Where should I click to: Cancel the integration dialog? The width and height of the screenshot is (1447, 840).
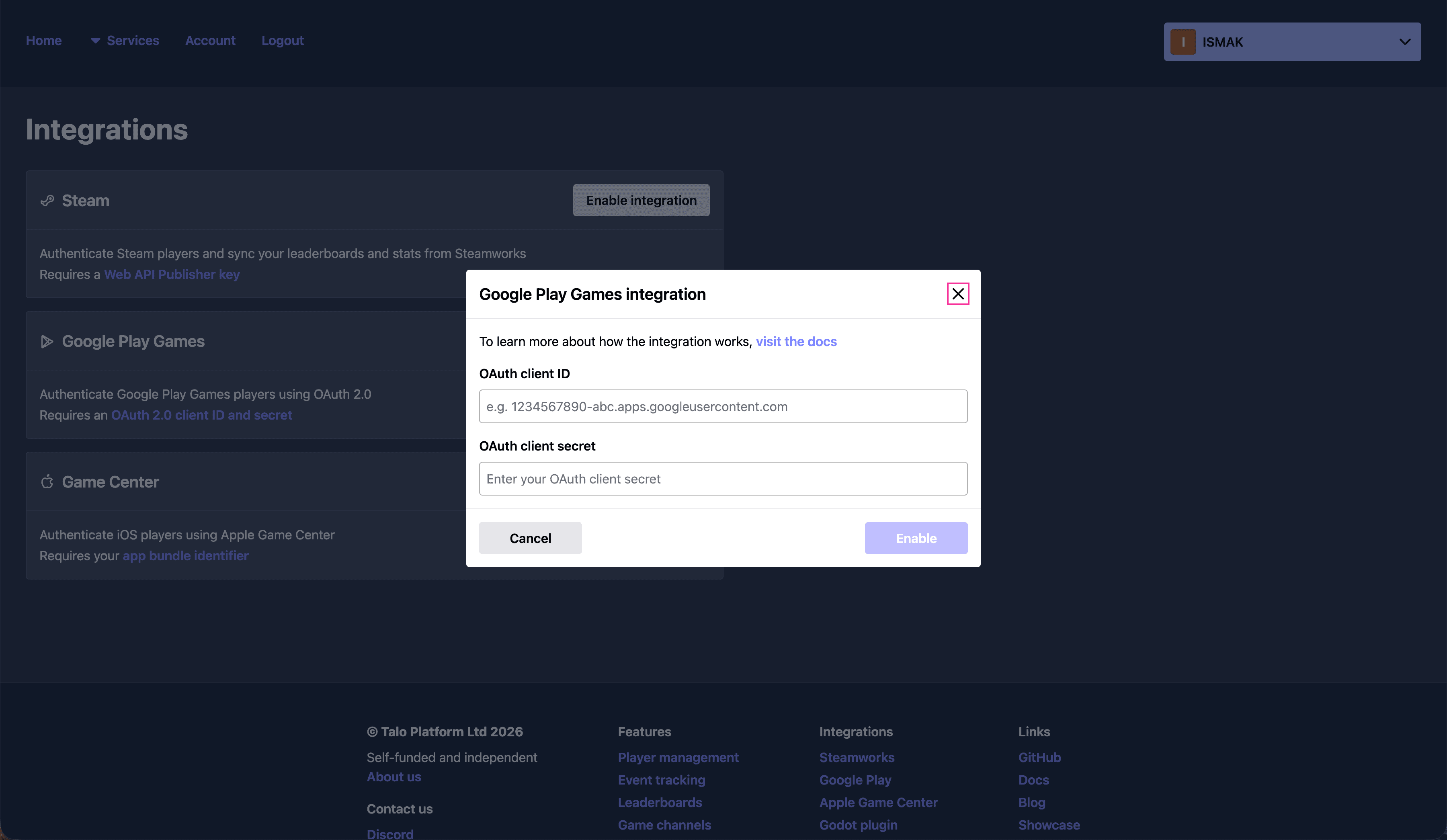point(530,538)
